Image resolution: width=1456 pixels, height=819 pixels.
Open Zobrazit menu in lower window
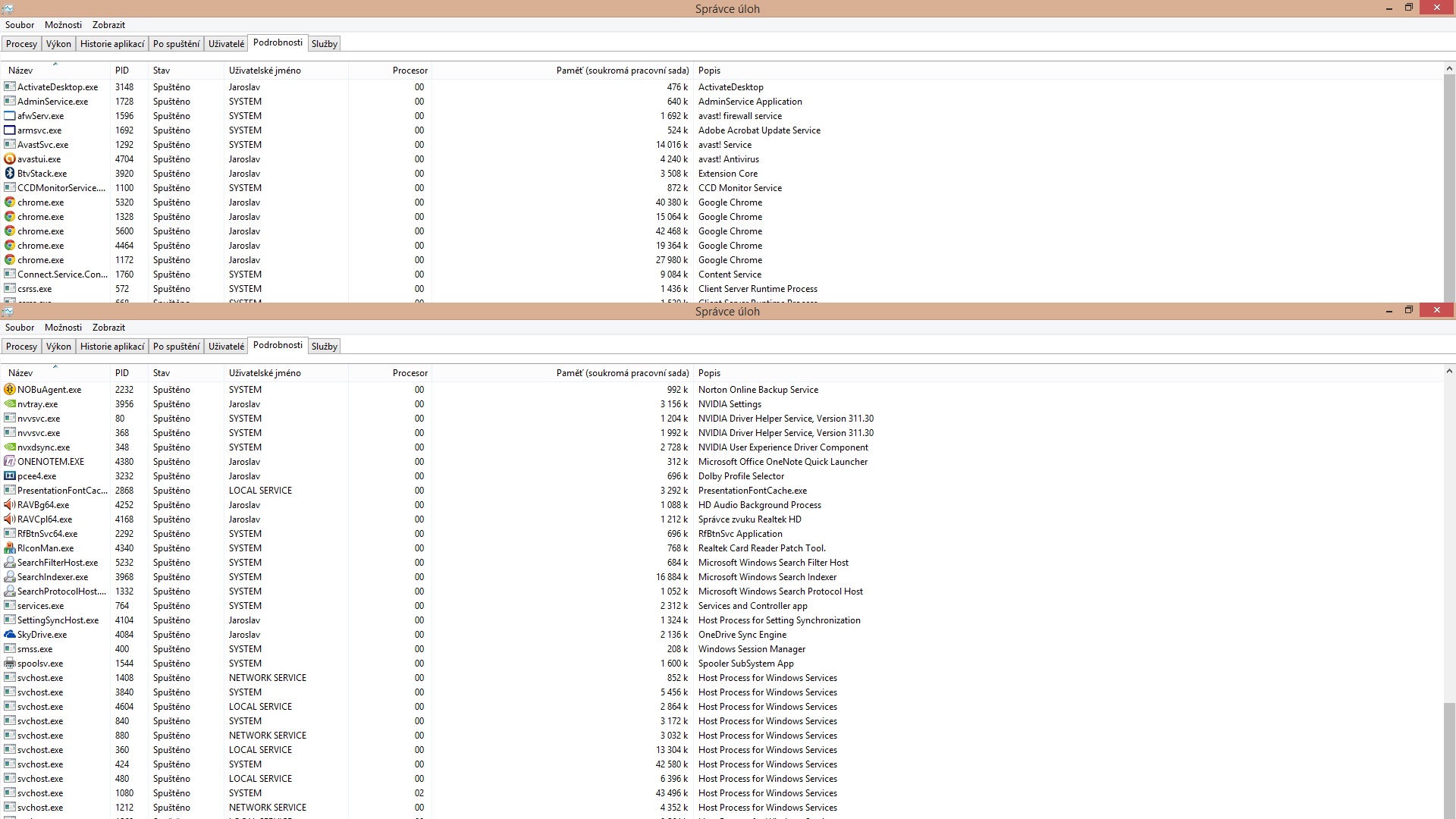(108, 328)
